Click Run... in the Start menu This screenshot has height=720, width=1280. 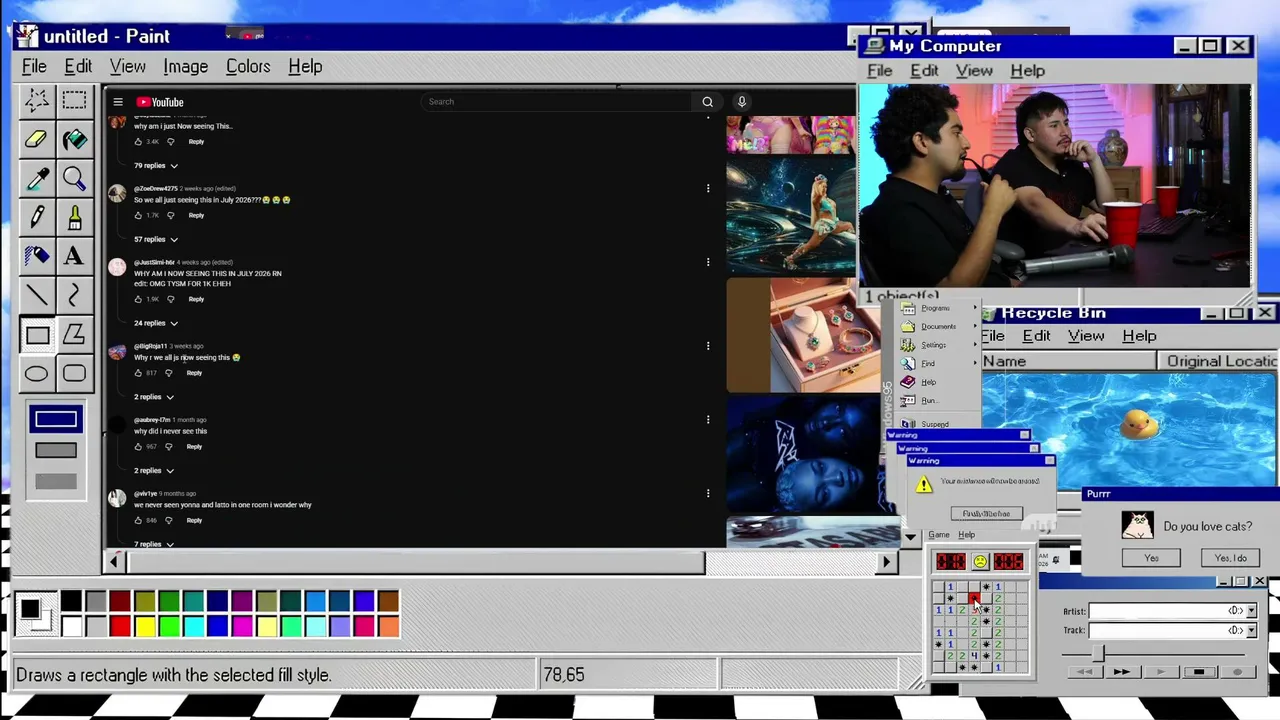pos(929,401)
